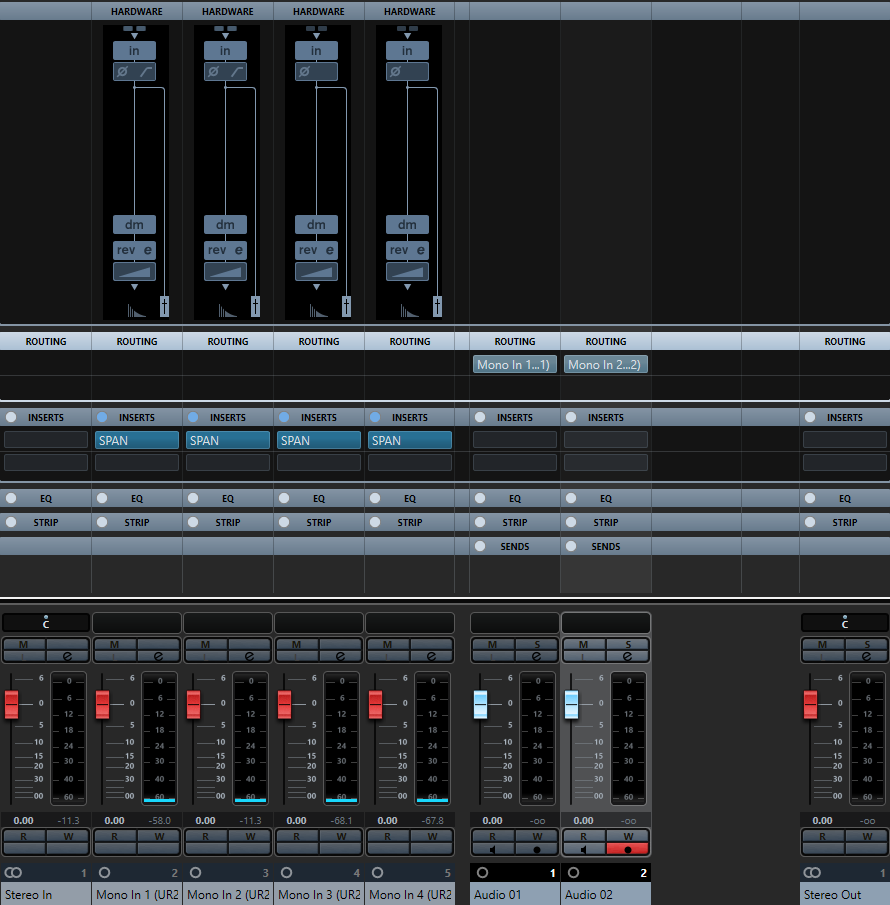This screenshot has height=905, width=890.
Task: Solo the Audio 01 channel
Action: (x=537, y=644)
